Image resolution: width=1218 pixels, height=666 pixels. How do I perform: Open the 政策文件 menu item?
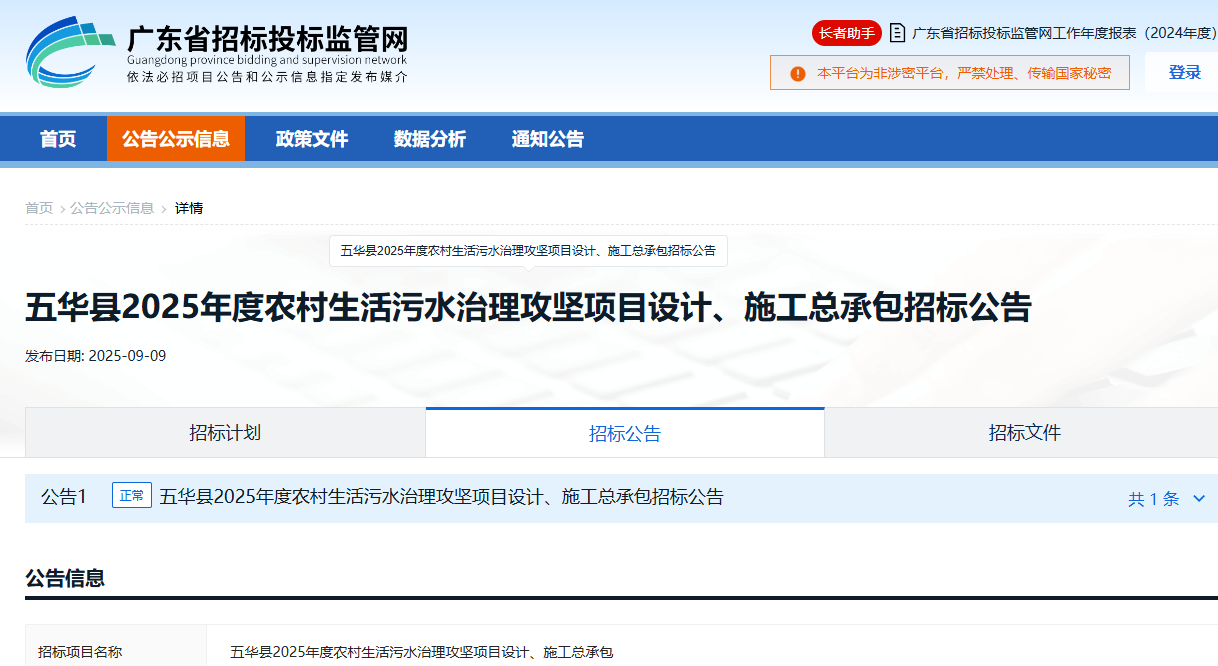click(x=310, y=139)
